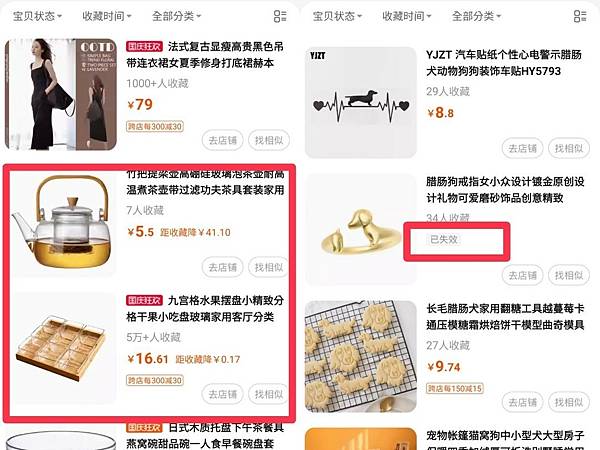The image size is (600, 450).
Task: Tap 找相似 for the black dress
Action: point(269,140)
